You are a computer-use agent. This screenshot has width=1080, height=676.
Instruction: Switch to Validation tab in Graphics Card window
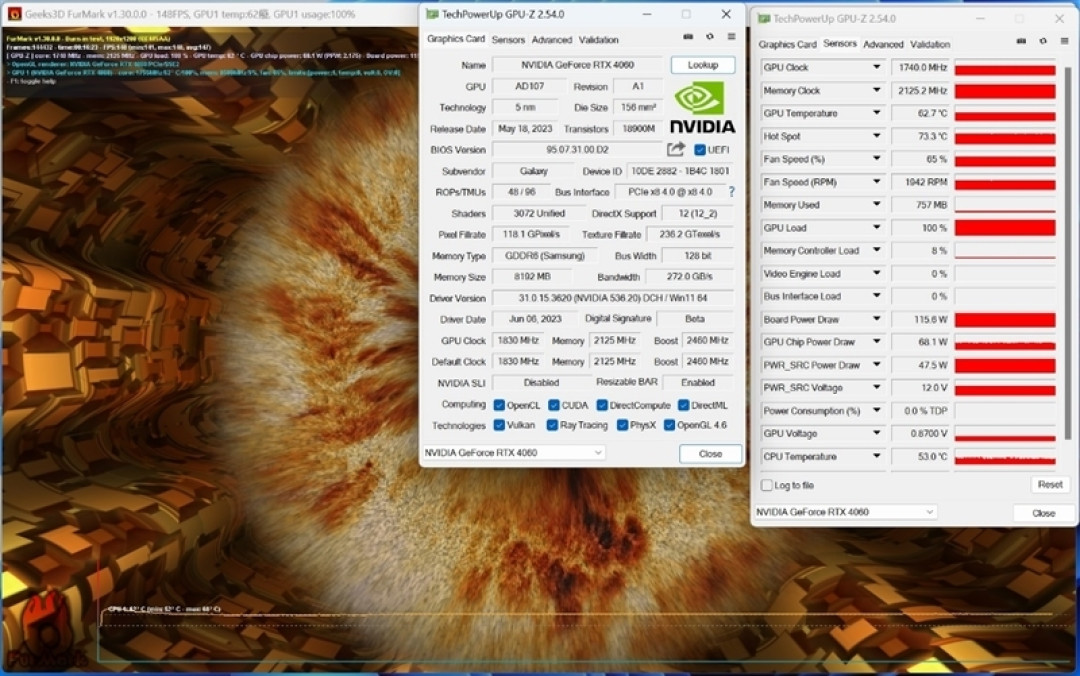click(599, 40)
